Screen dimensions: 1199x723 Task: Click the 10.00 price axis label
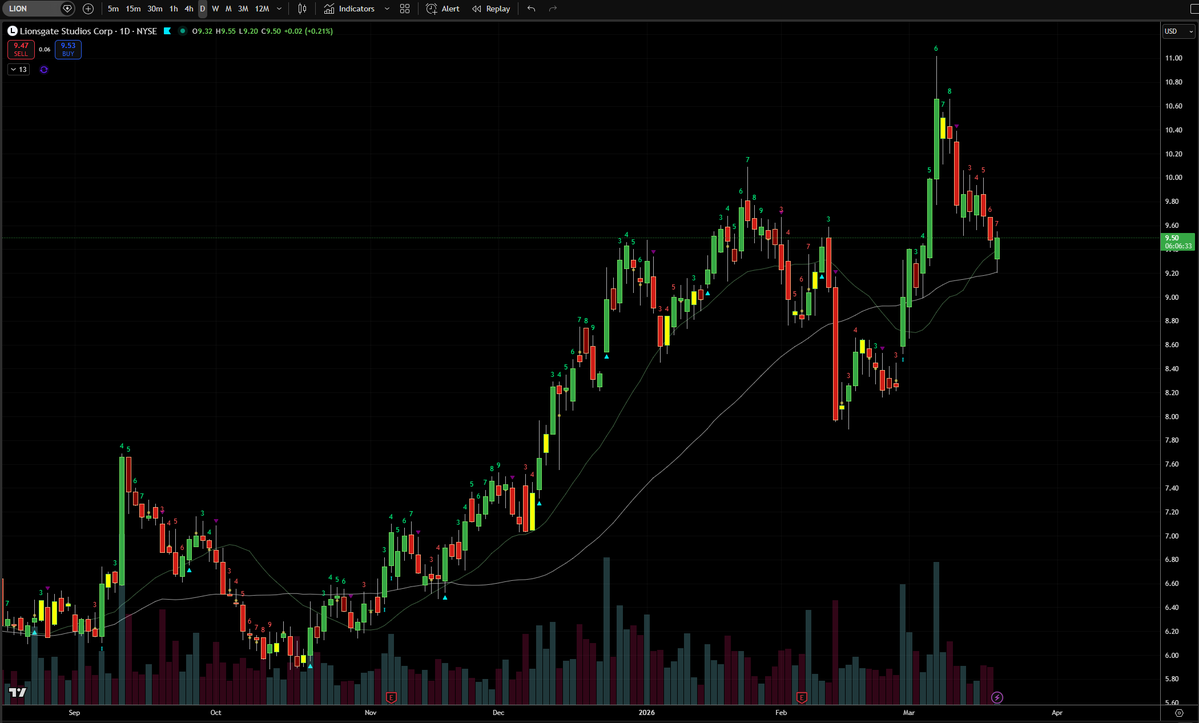click(x=1173, y=177)
